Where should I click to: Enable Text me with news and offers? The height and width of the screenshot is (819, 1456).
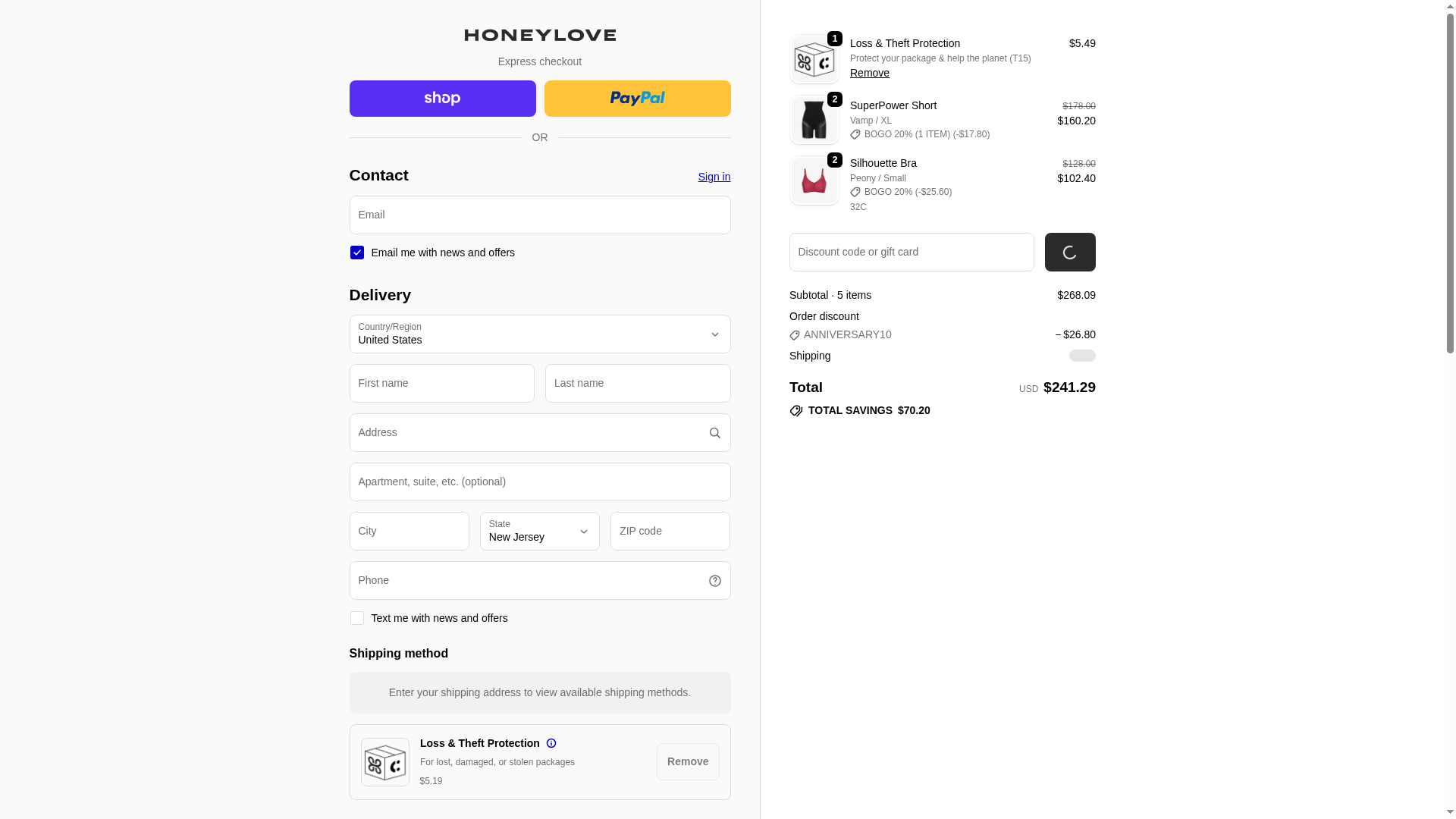[x=356, y=618]
